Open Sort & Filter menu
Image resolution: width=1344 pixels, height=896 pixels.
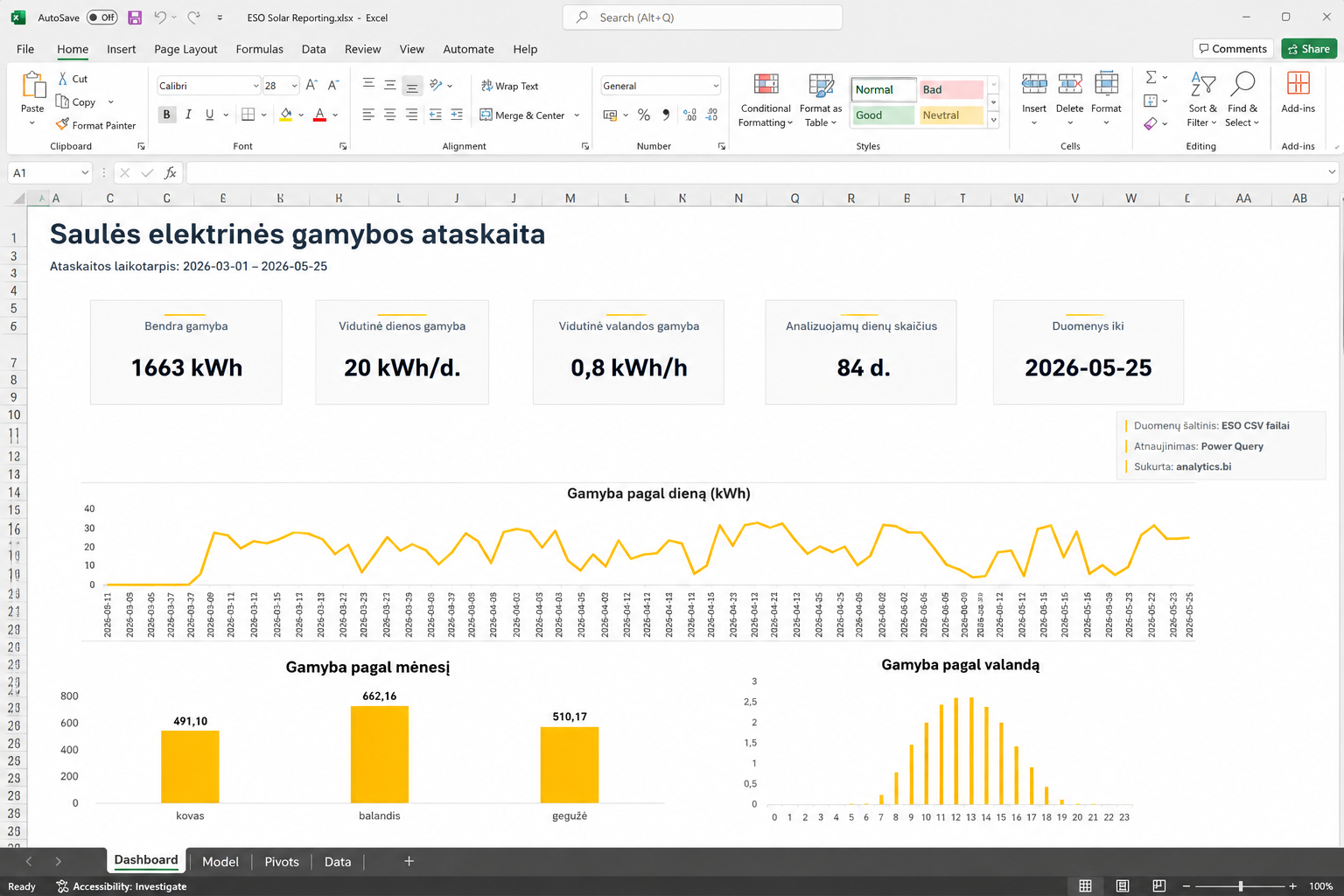(x=1202, y=100)
